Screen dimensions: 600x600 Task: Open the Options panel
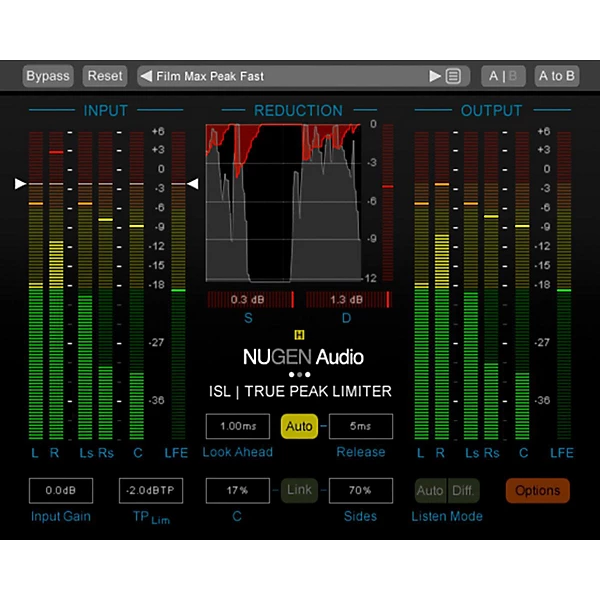(538, 491)
